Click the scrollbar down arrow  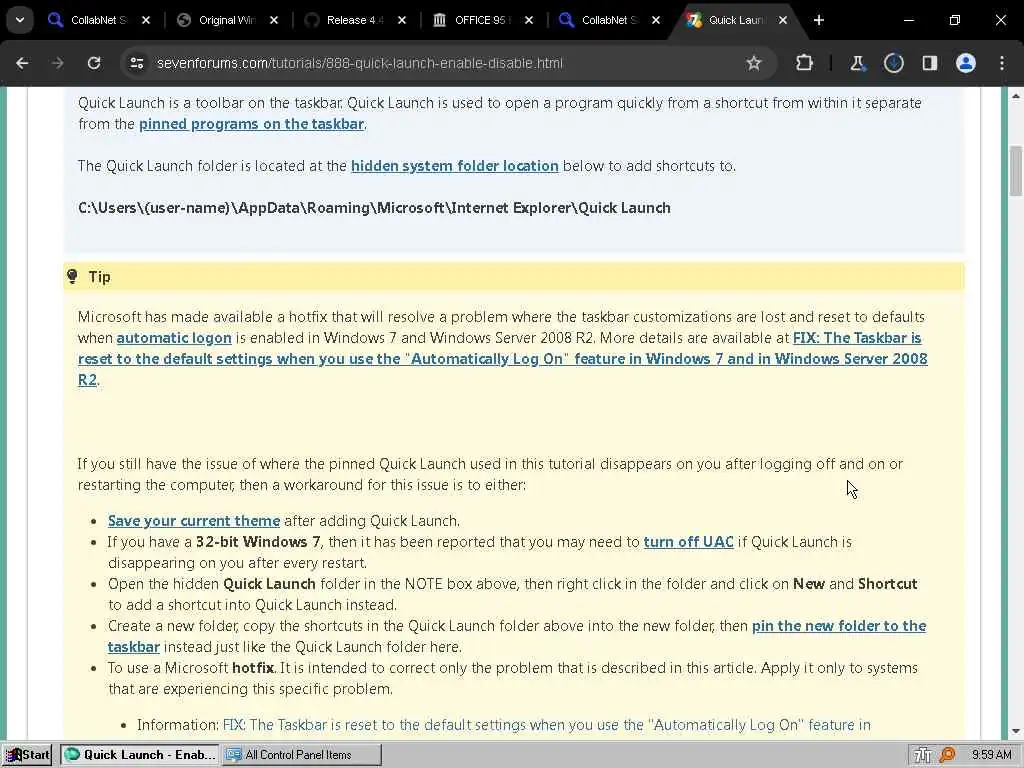point(1016,731)
